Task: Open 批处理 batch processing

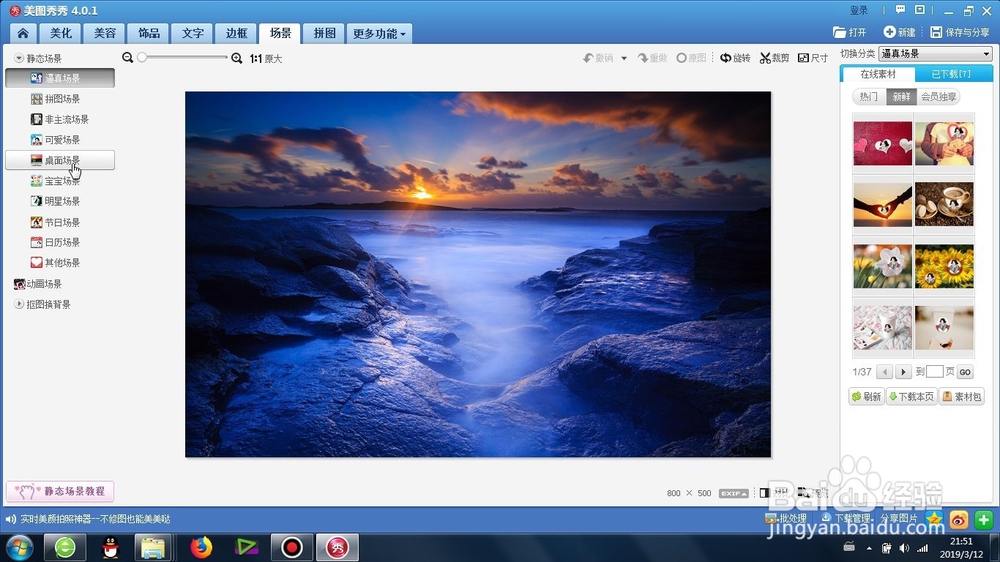Action: coord(786,518)
